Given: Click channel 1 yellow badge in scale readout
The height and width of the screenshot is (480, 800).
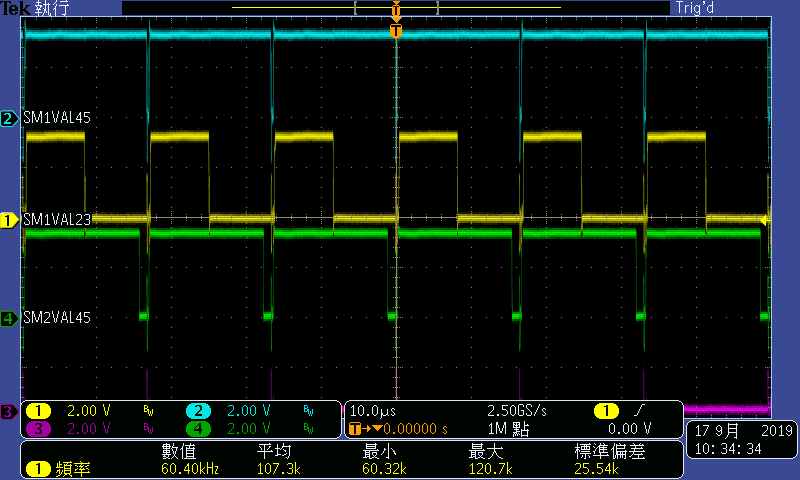Looking at the screenshot, I should pos(38,411).
